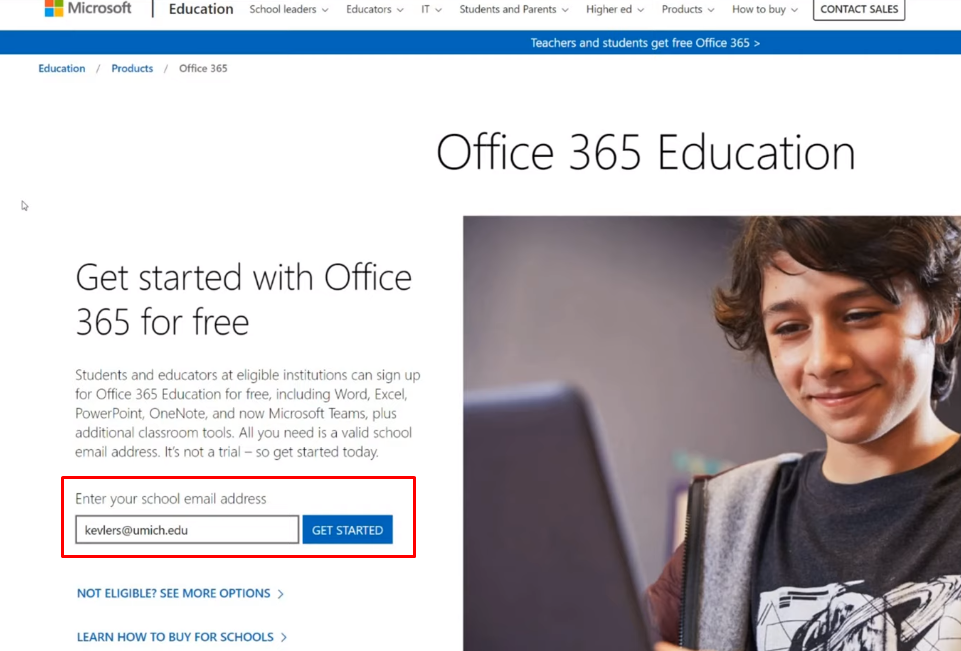Open the free Office 365 banner link
The image size is (961, 651).
(x=645, y=43)
